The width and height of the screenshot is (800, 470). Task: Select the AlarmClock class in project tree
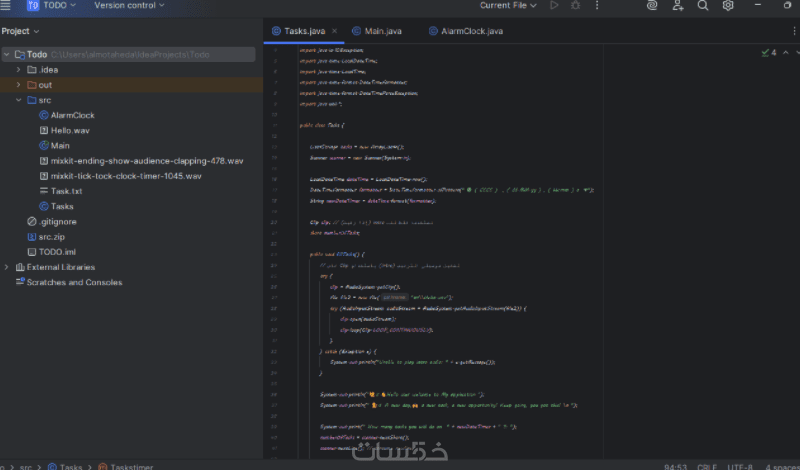coord(72,115)
